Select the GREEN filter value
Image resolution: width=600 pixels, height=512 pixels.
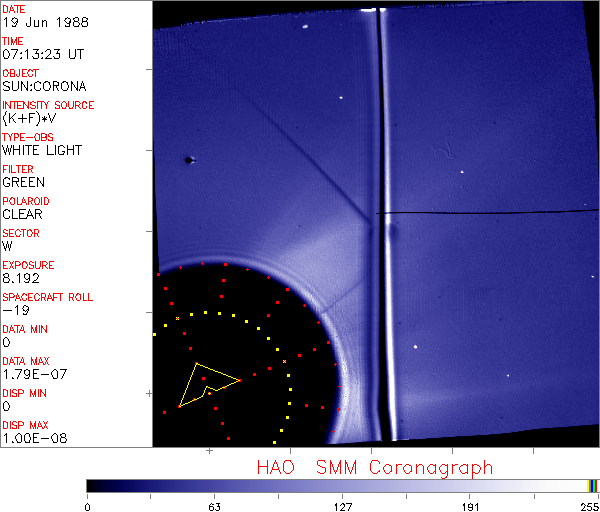click(x=23, y=182)
